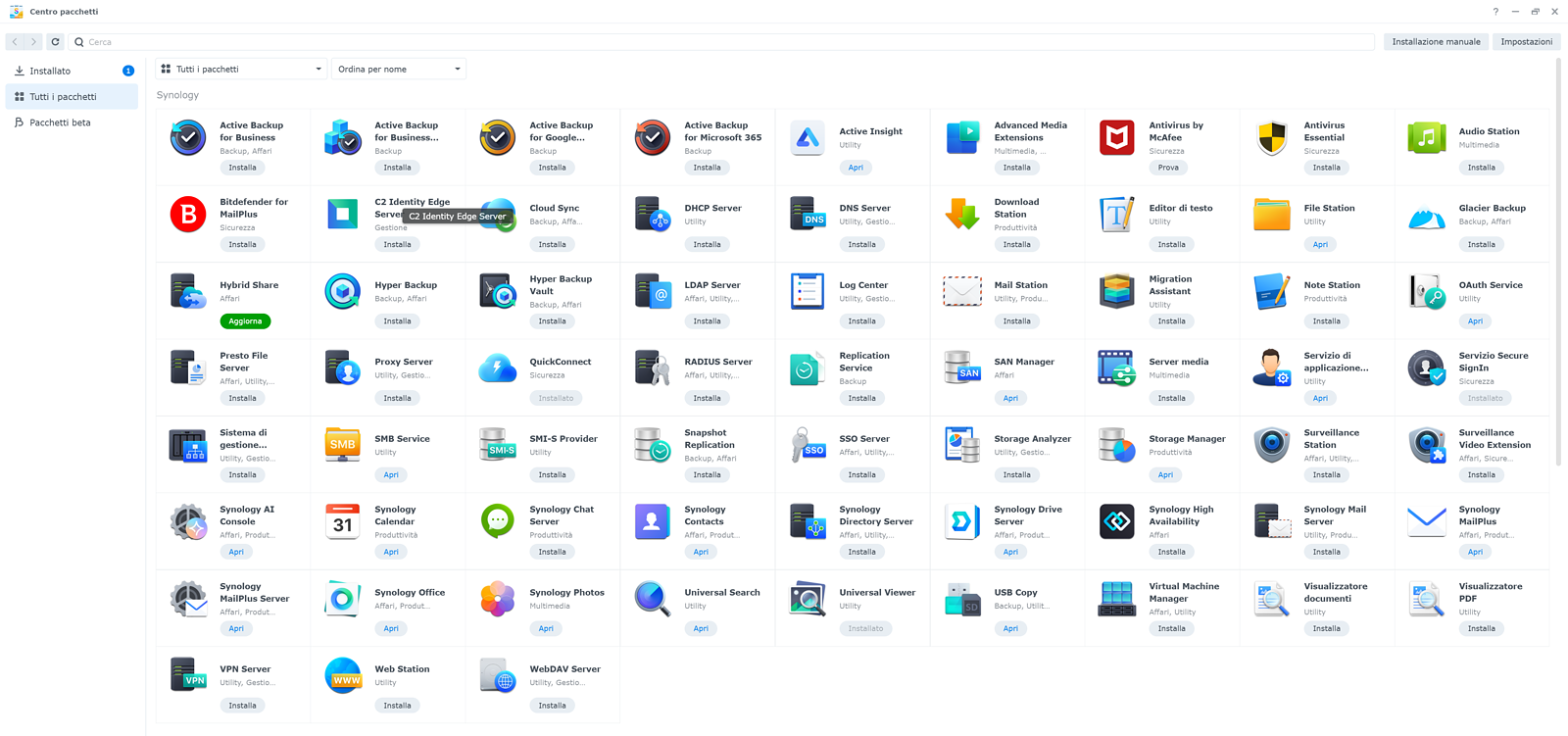This screenshot has height=736, width=1568.
Task: Click the Virtual Machine Manager icon
Action: coord(1117,599)
